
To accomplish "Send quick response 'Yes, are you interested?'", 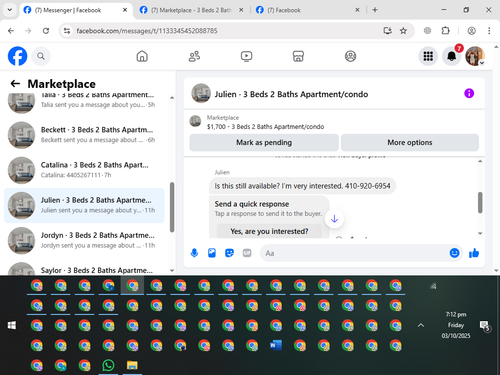I will point(269,231).
